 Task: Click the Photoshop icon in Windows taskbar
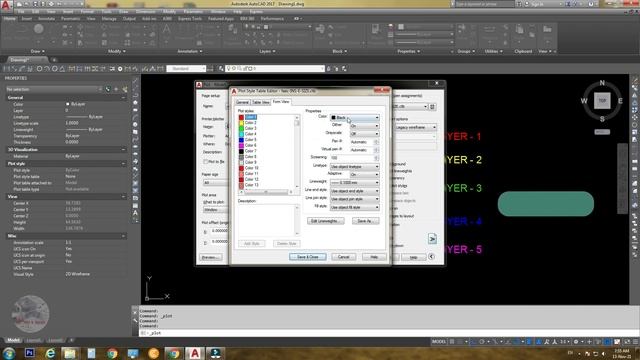coord(29,353)
